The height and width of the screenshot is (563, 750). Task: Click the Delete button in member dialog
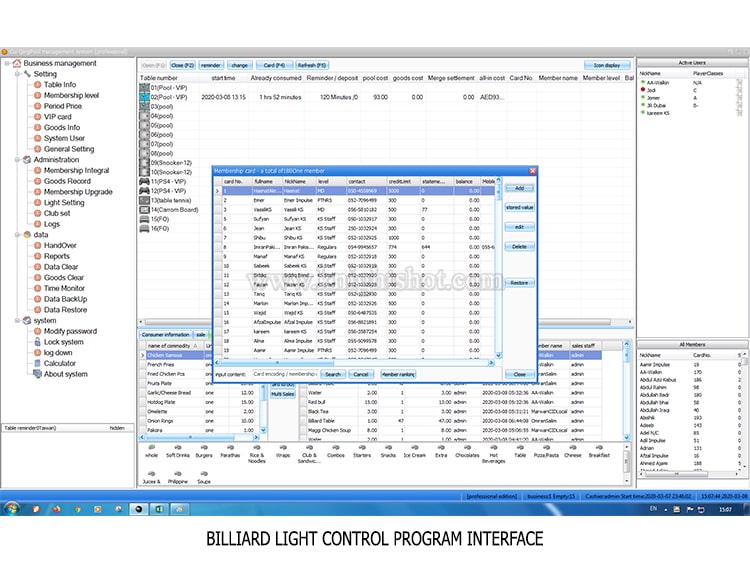pos(518,246)
